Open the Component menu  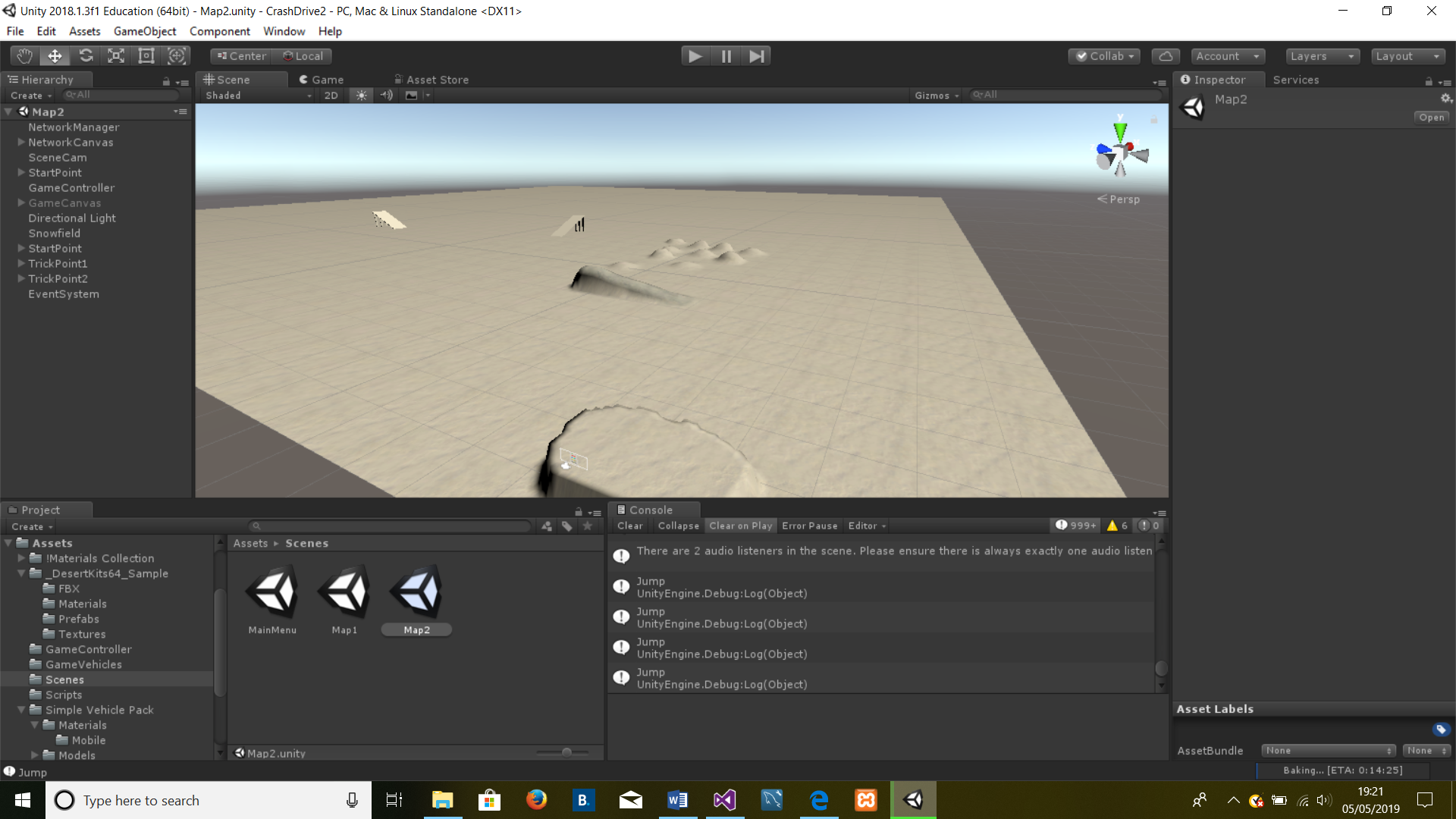tap(220, 31)
